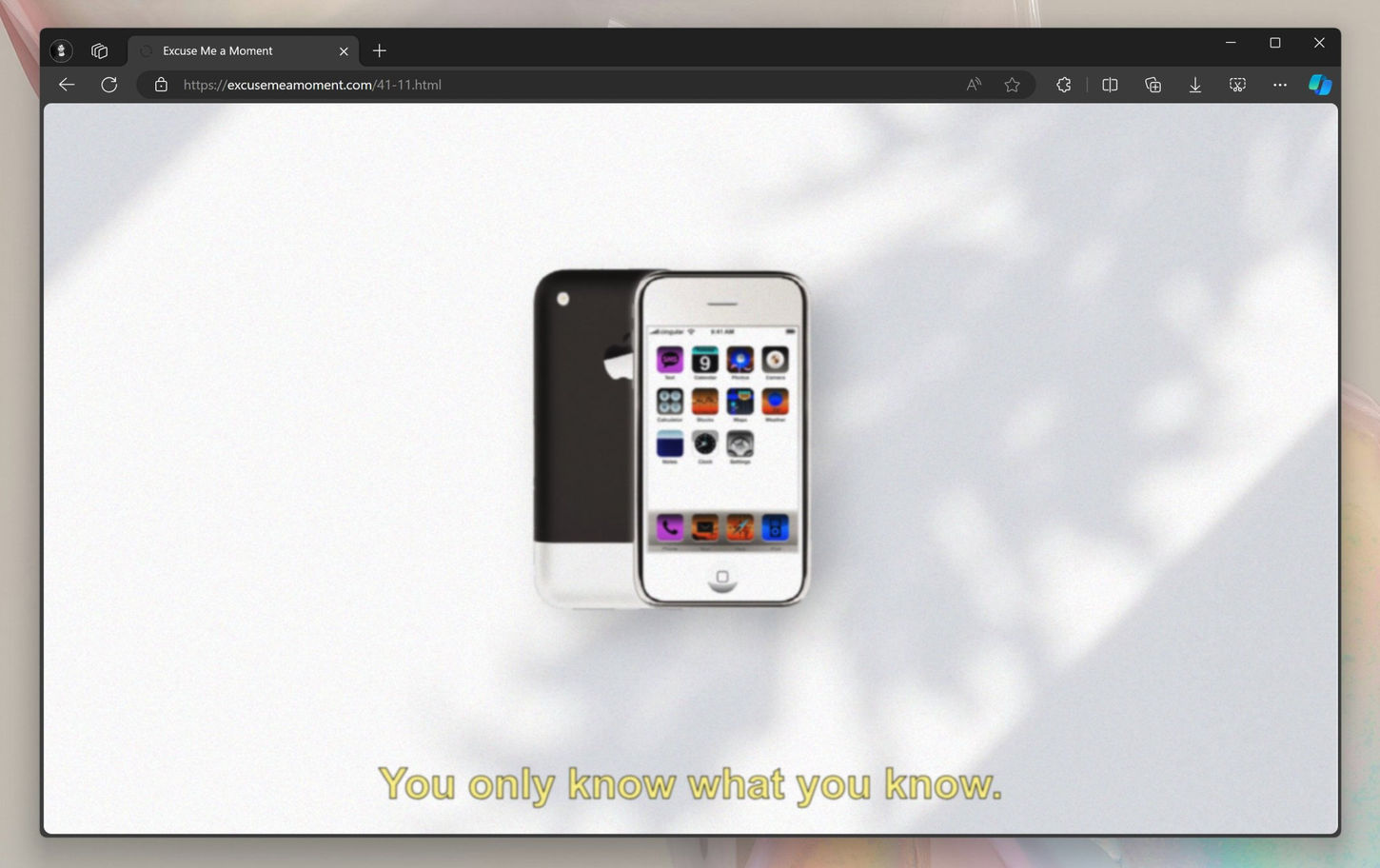The image size is (1380, 868).
Task: Click the Camera app icon on iPhone
Action: [x=775, y=360]
